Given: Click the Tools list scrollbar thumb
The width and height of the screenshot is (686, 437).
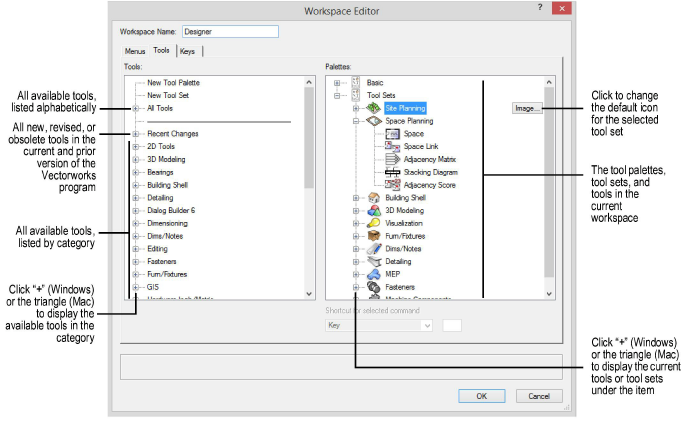Looking at the screenshot, I should (x=309, y=137).
